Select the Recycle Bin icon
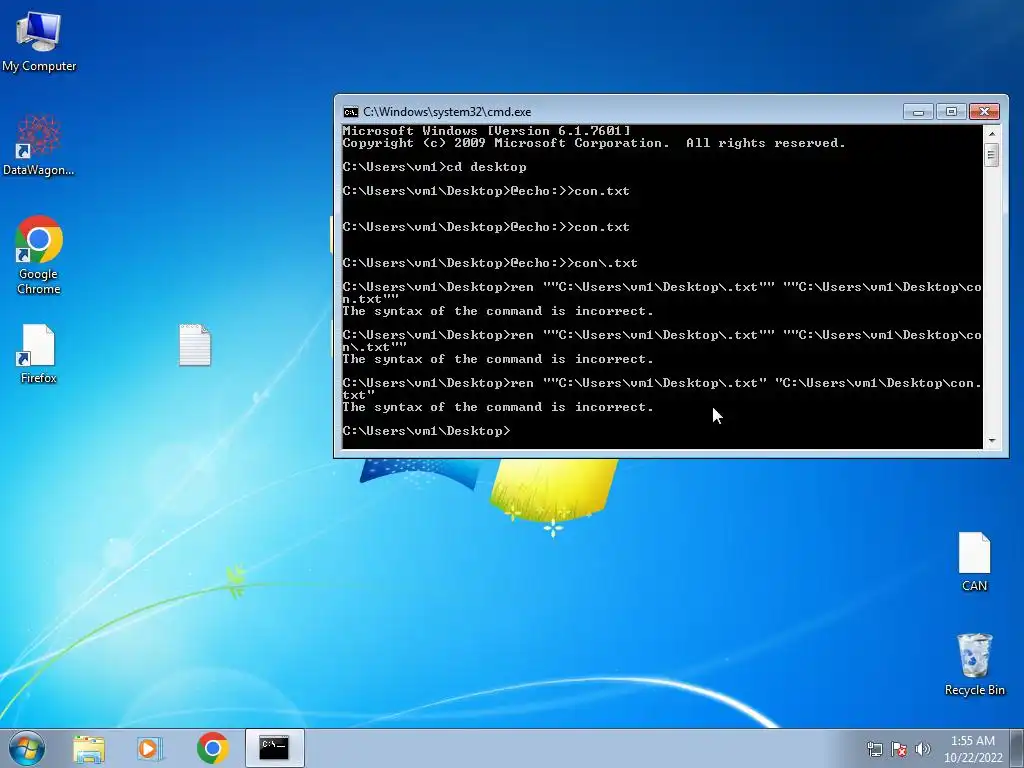Screen dimensions: 1024x768 click(974, 664)
